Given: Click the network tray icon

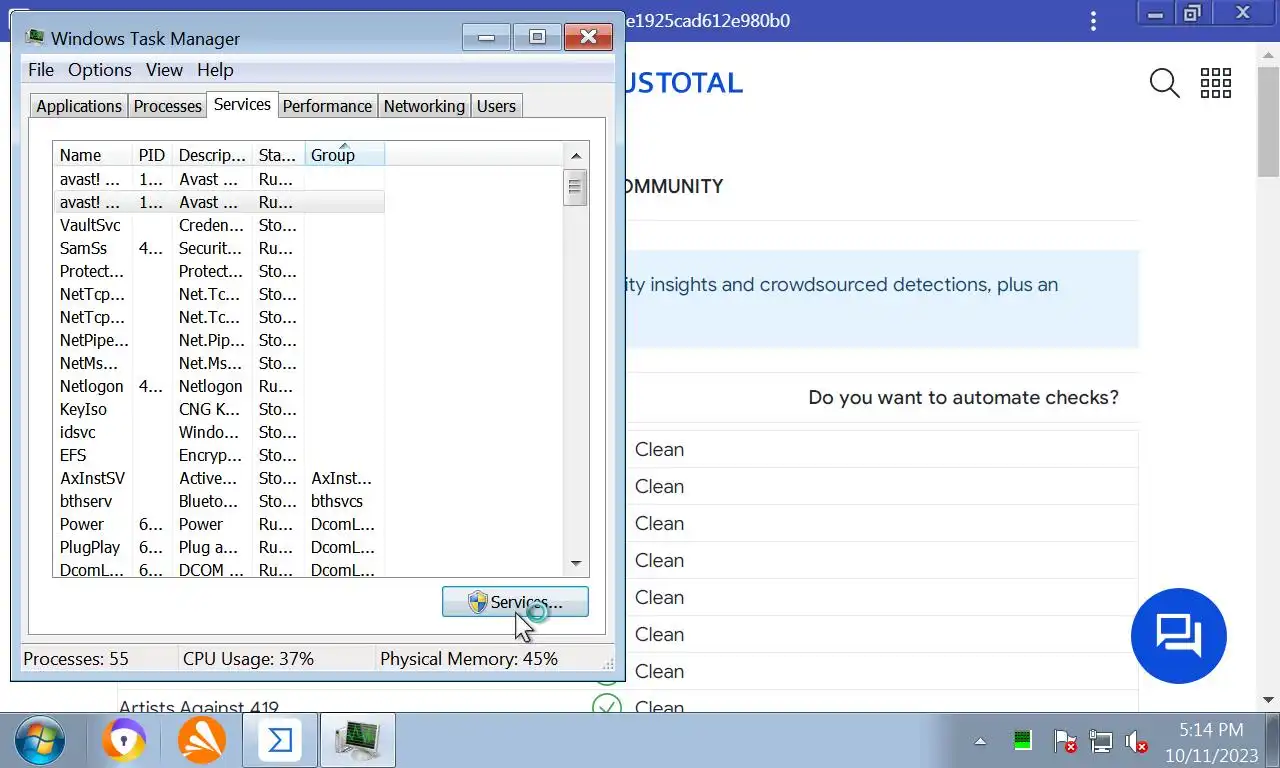Looking at the screenshot, I should click(x=1101, y=742).
